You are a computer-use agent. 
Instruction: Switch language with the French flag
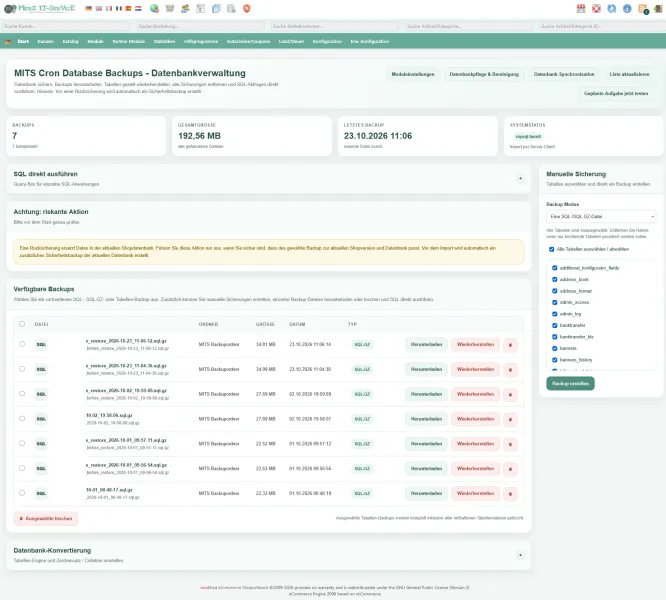tap(109, 8)
